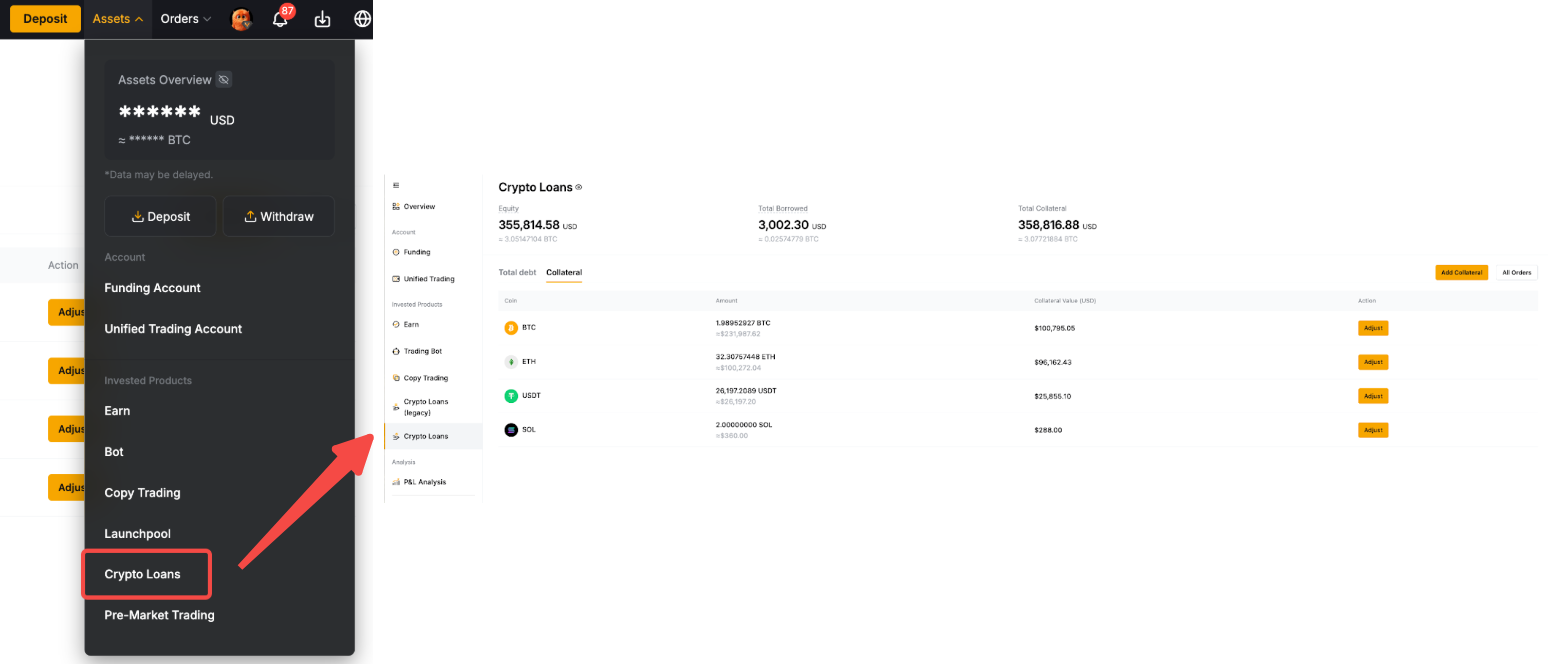
Task: Click the ETH coin icon in collateral table
Action: point(511,362)
